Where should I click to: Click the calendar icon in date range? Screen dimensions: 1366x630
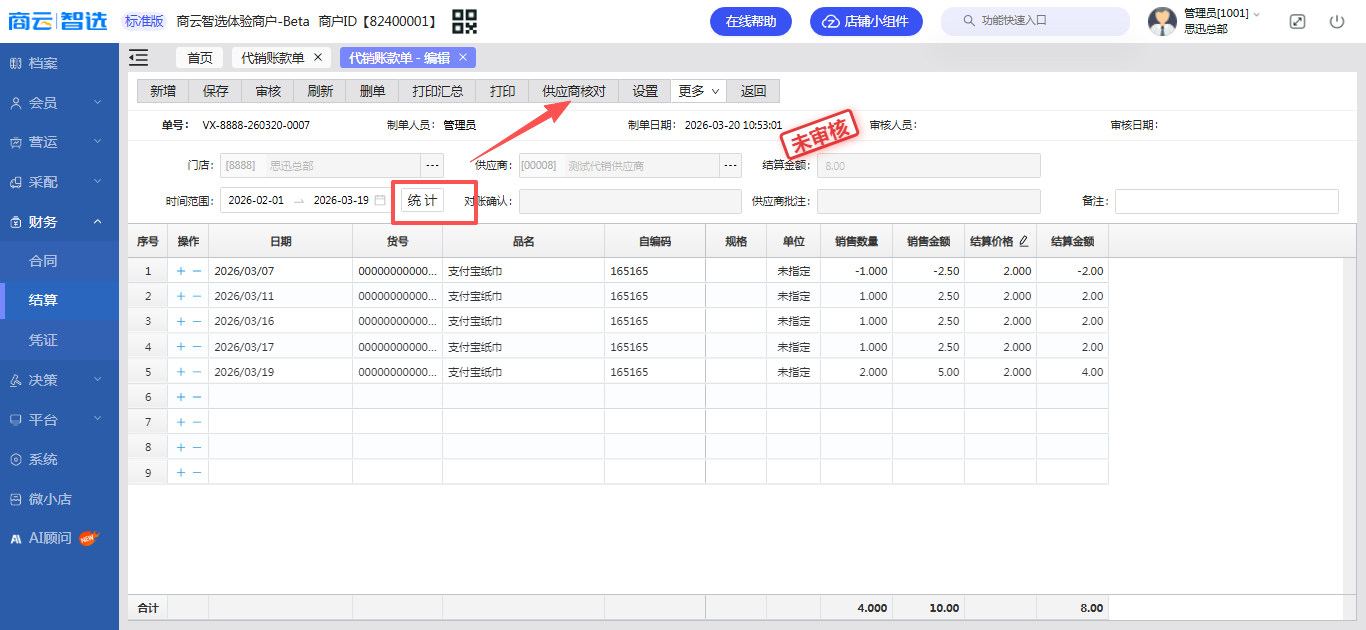(x=380, y=200)
